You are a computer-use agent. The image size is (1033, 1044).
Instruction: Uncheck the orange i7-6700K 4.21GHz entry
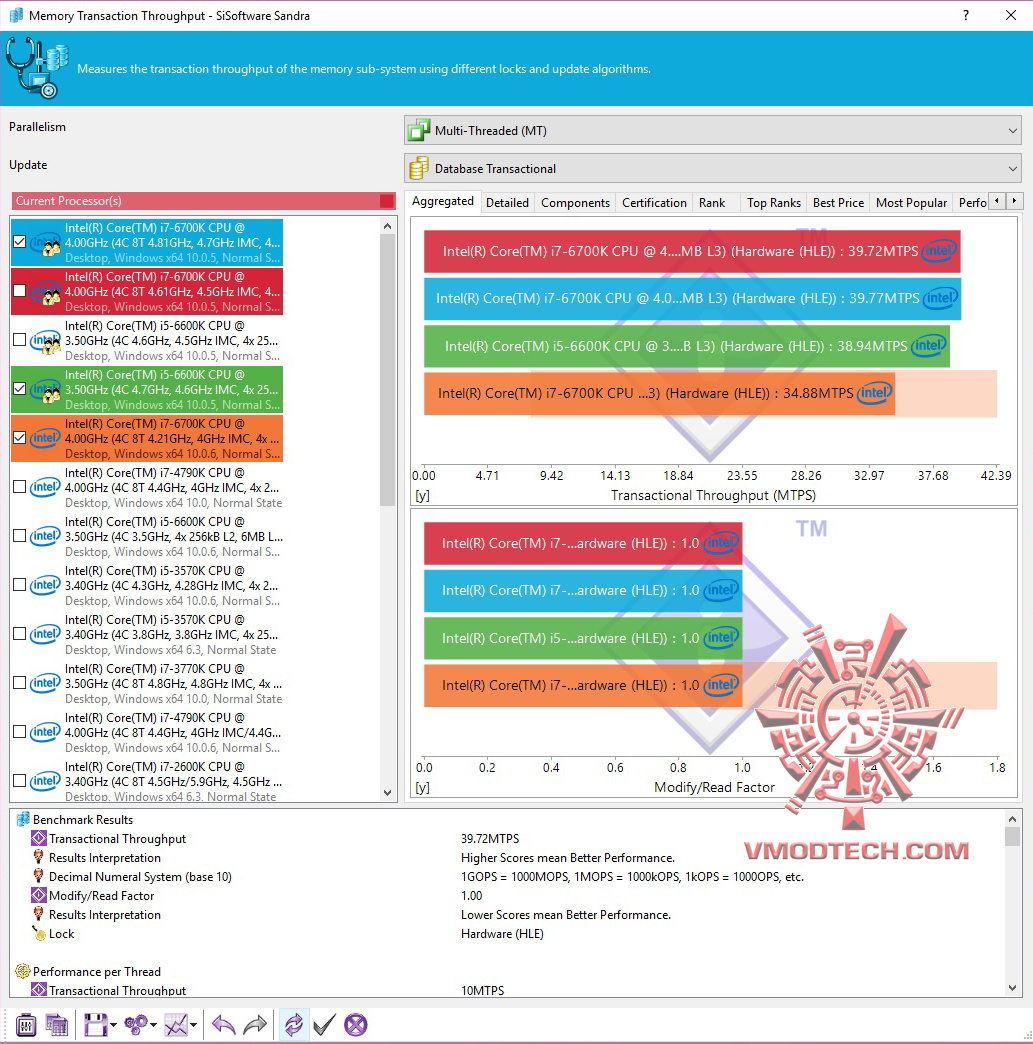[19, 437]
